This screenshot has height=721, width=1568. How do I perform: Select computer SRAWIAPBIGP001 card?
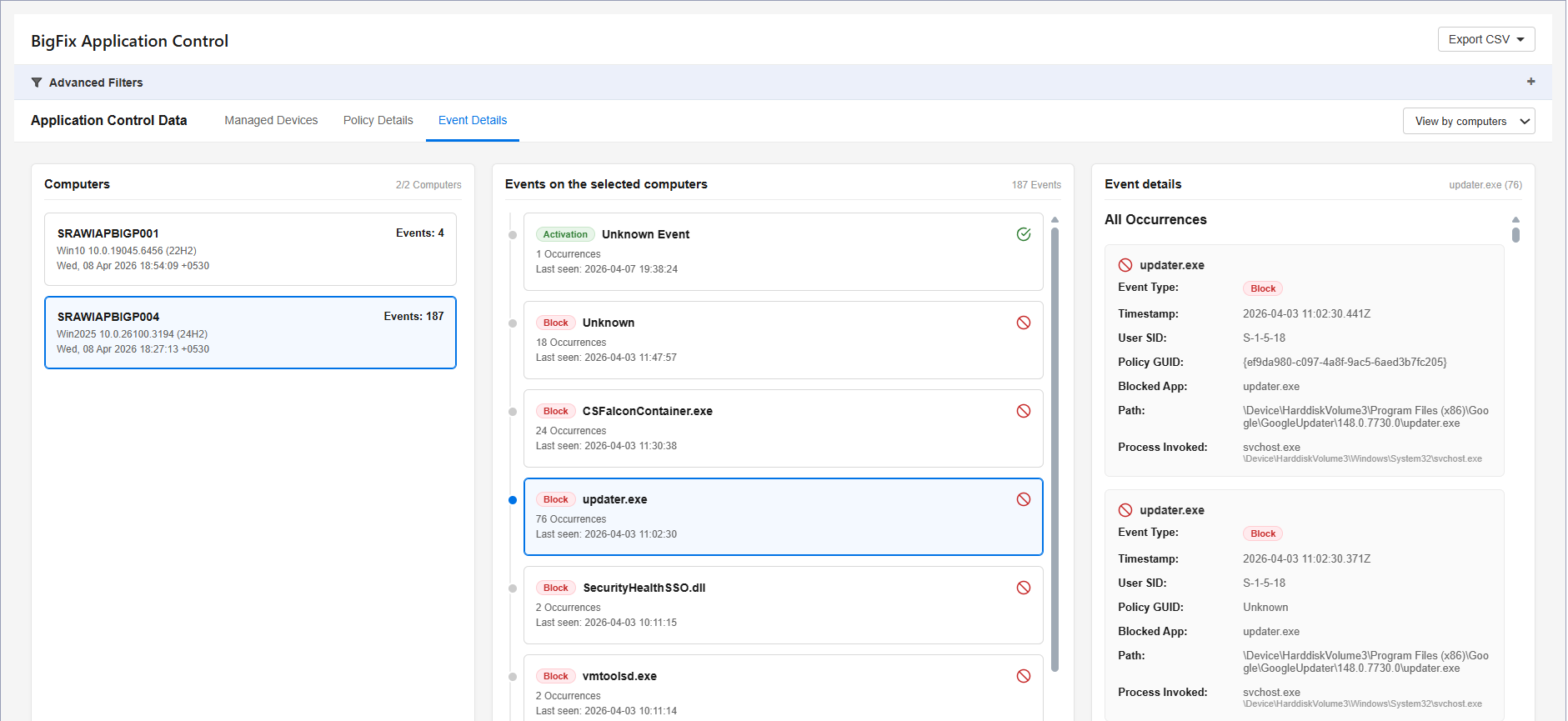(x=250, y=249)
